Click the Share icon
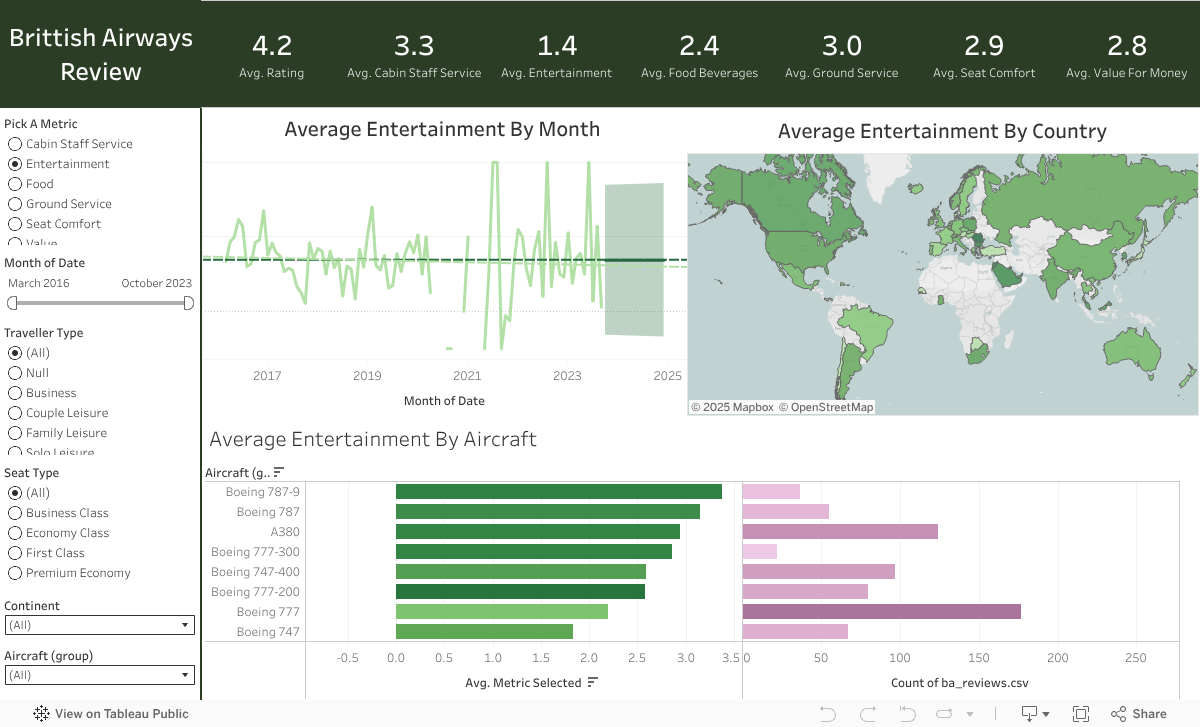Viewport: 1200px width, 727px height. [x=1120, y=714]
